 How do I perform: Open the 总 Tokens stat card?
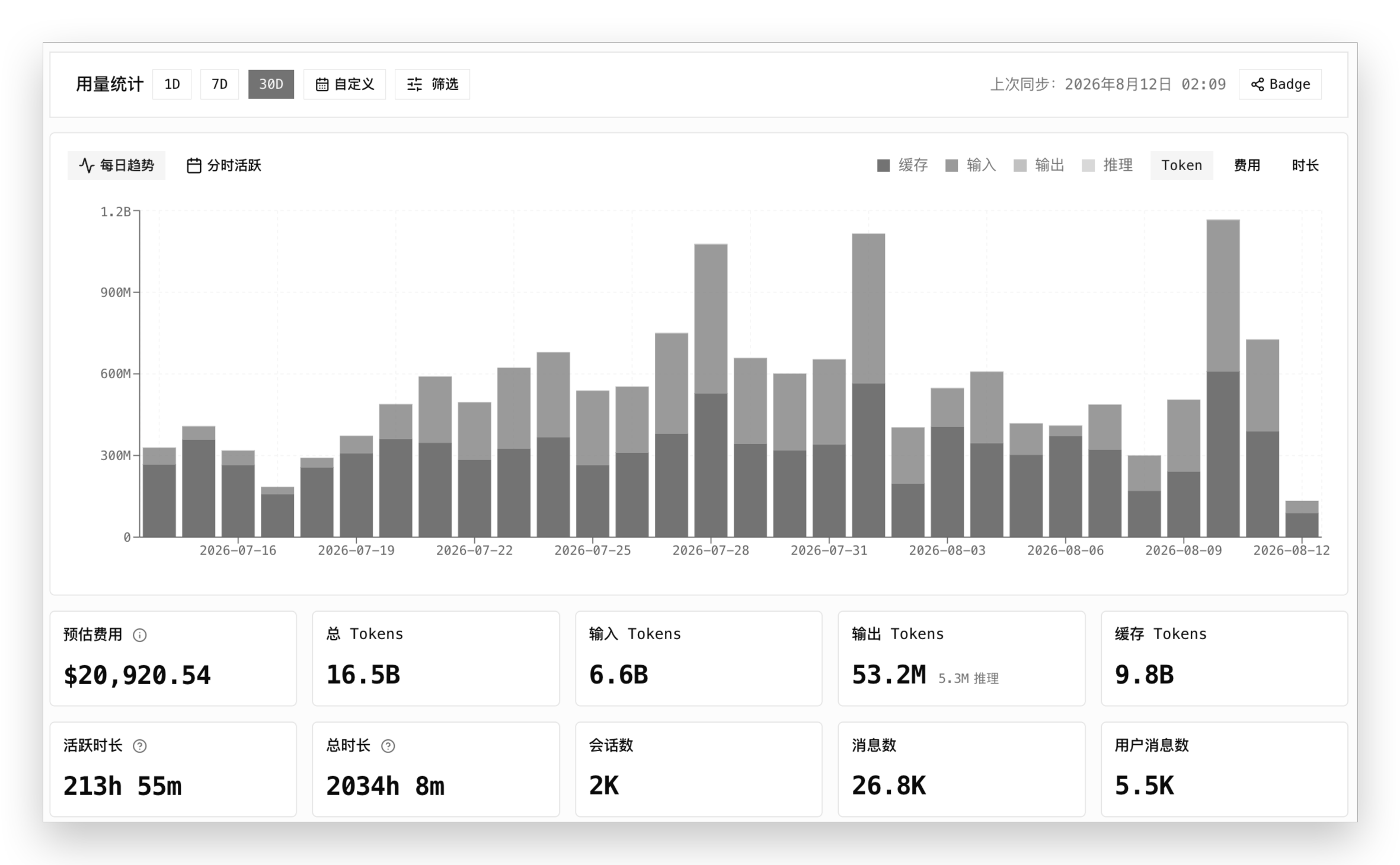pos(436,659)
